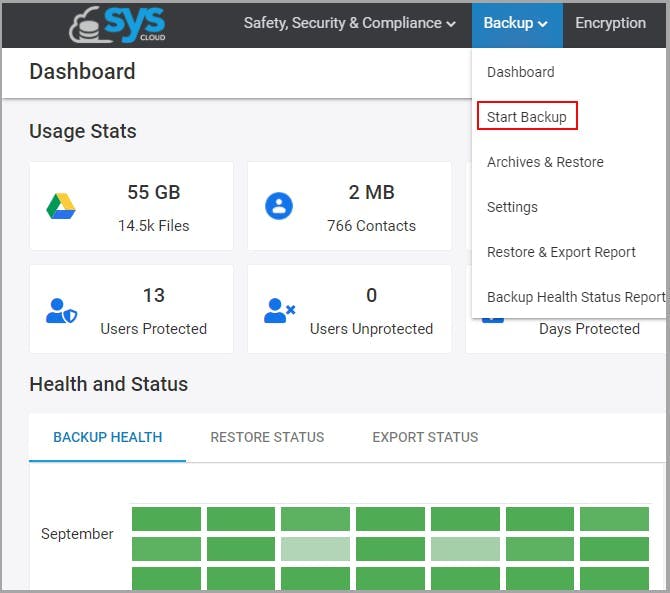The image size is (670, 593).
Task: Click the Days Protected label
Action: coord(589,329)
